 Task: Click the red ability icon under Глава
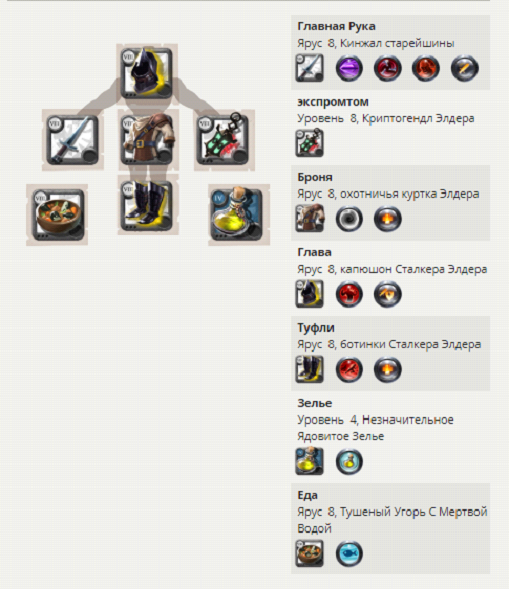(x=349, y=294)
